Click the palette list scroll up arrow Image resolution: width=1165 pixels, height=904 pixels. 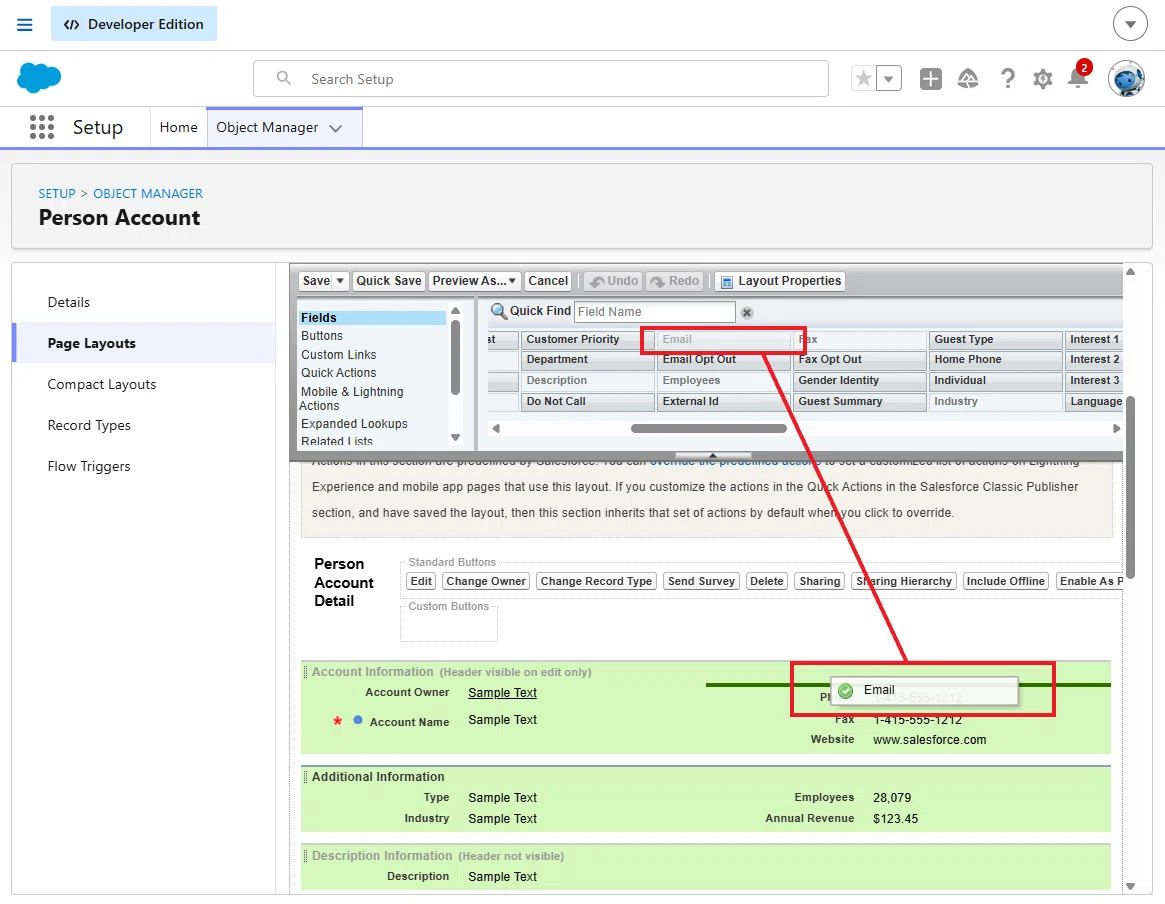coord(455,310)
